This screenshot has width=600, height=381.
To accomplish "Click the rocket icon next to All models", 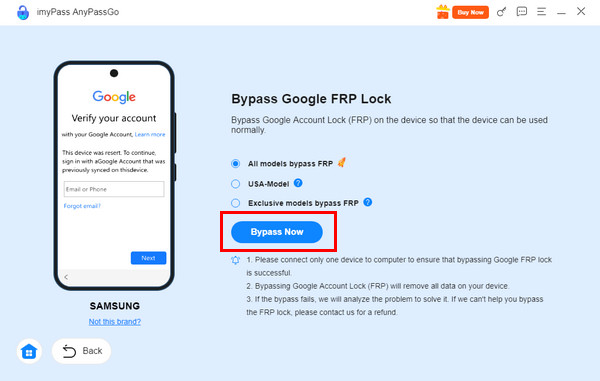I will point(342,163).
